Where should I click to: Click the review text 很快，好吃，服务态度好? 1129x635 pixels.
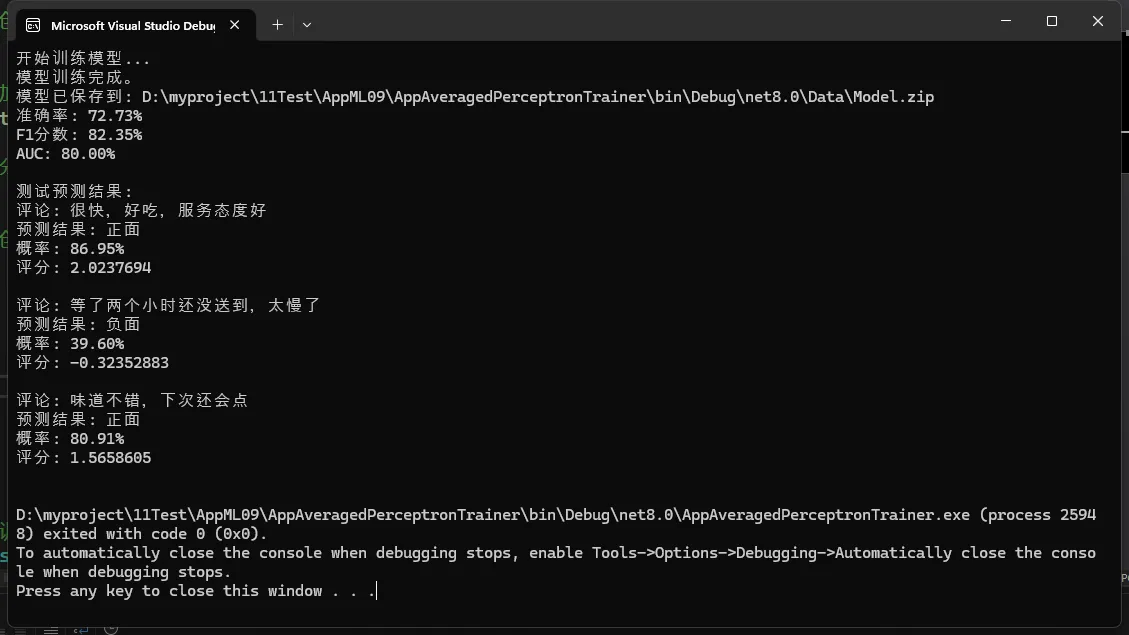coord(166,211)
